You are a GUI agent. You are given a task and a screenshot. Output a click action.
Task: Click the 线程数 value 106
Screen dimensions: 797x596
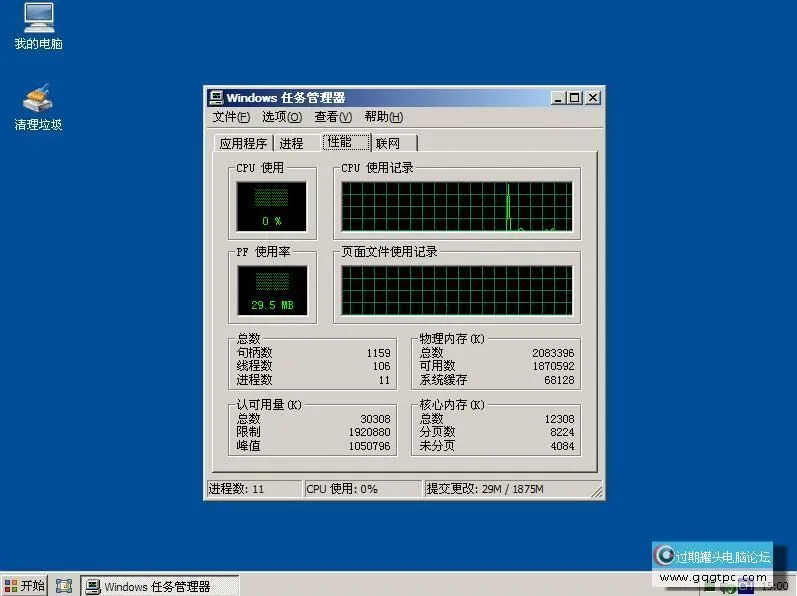pyautogui.click(x=381, y=366)
